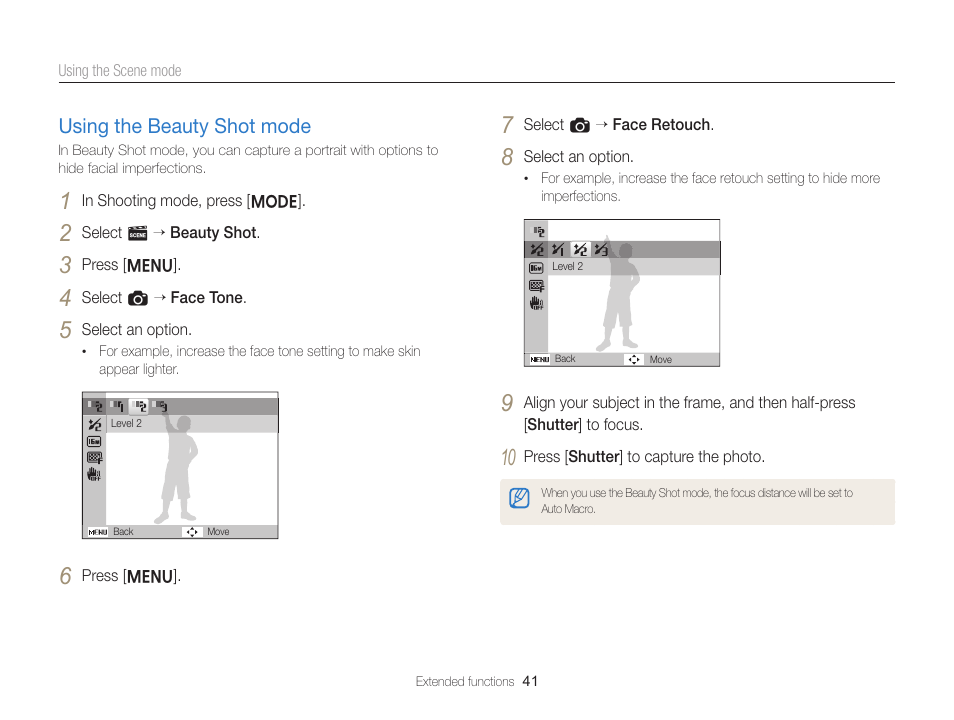Click OIS off hand icon in Face Tone screen
954x720 pixels.
(94, 474)
